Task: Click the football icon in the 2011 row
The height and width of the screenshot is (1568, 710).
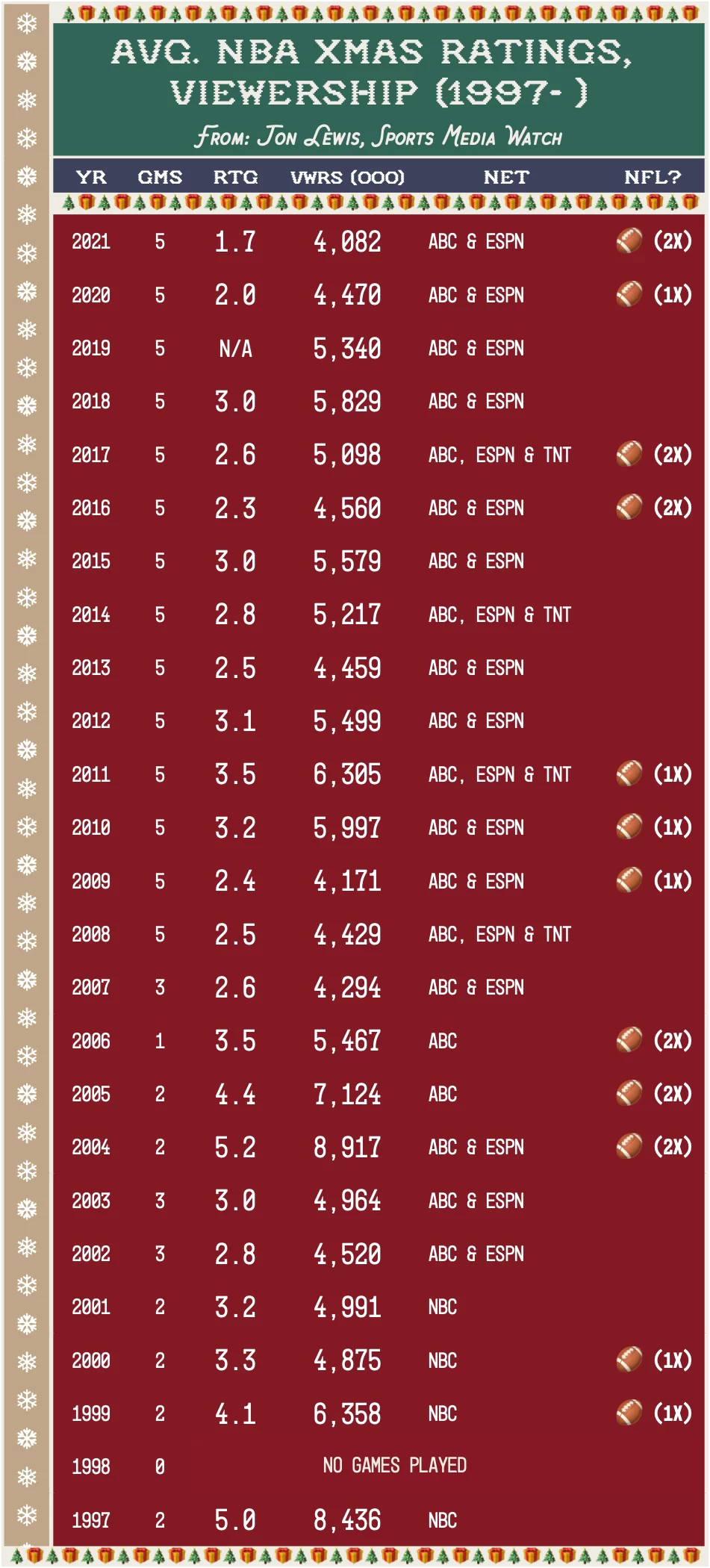Action: coord(629,774)
